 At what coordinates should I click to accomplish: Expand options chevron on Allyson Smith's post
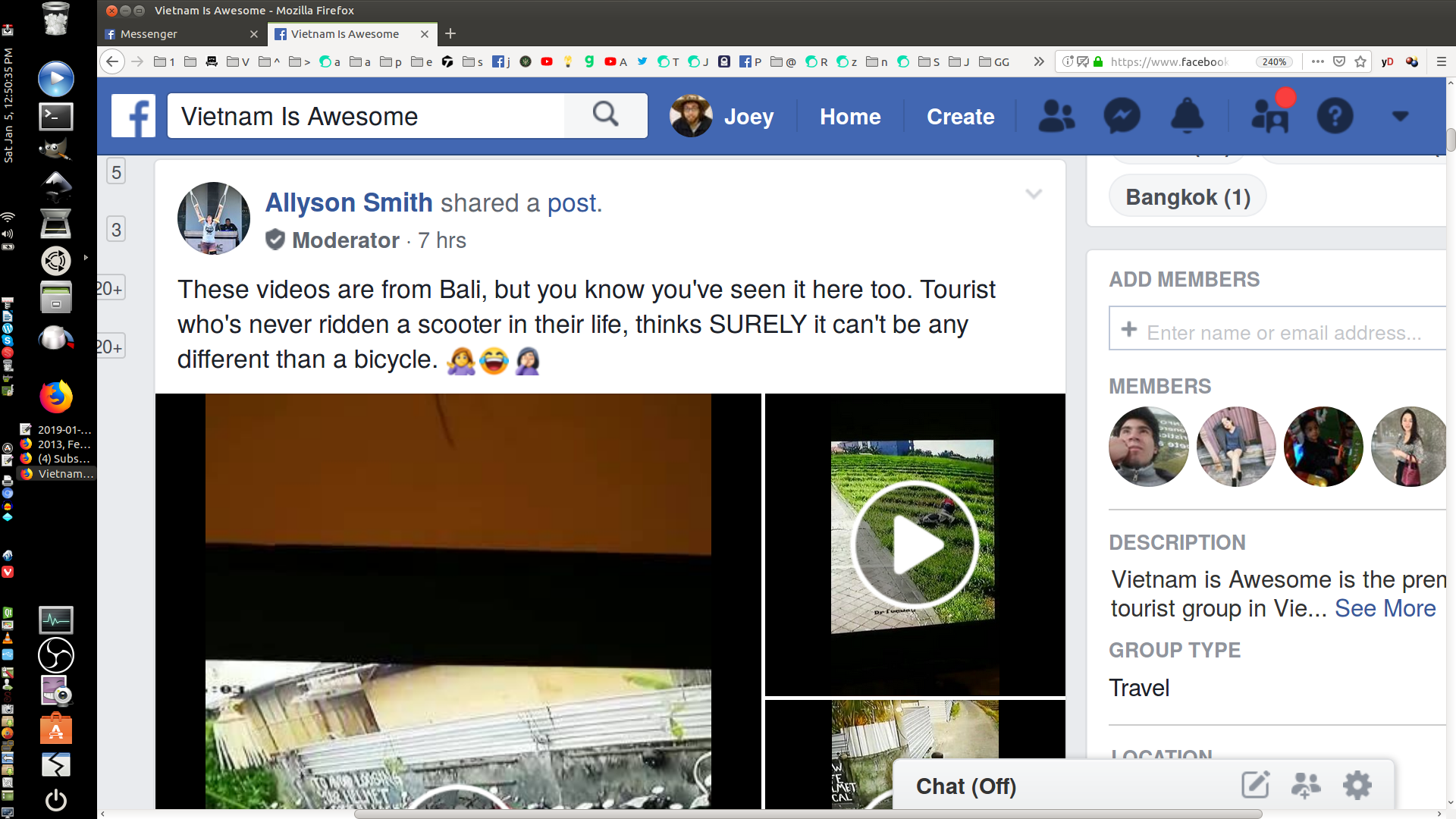1034,194
